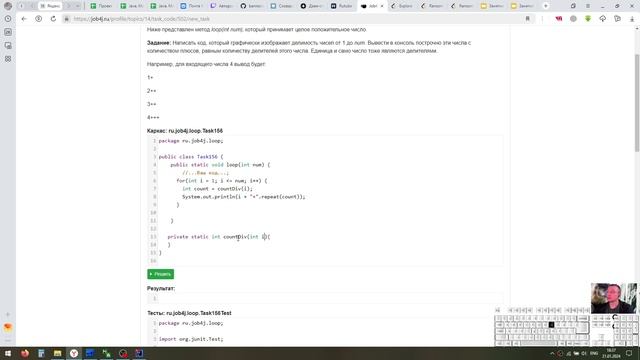The height and width of the screenshot is (360, 640).
Task: Click the lock icon in the address bar
Action: (67, 19)
